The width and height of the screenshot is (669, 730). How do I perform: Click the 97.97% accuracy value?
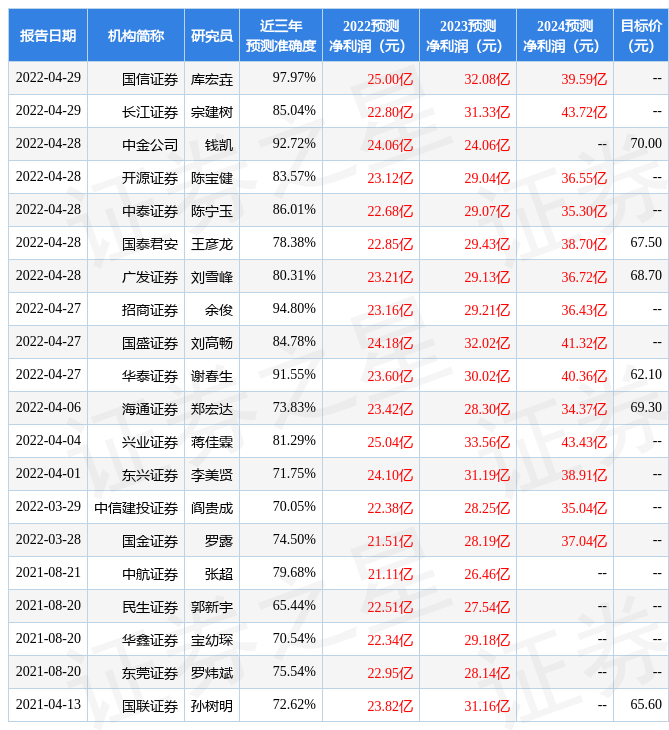294,77
